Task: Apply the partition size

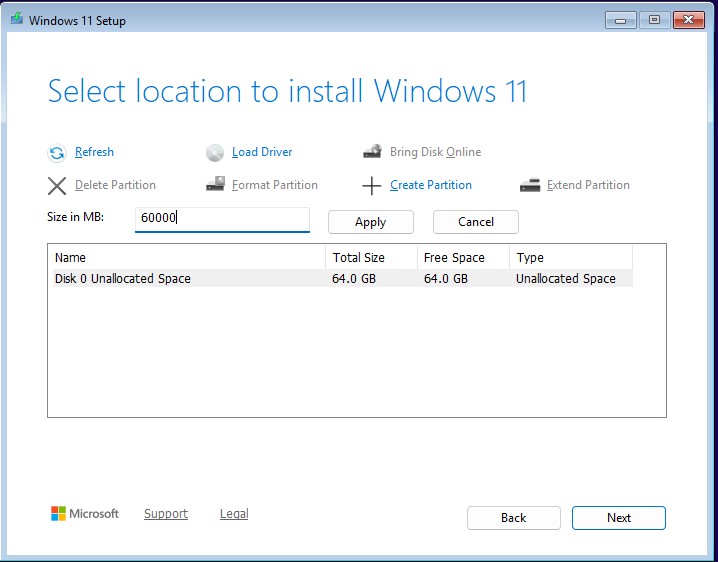Action: (371, 222)
